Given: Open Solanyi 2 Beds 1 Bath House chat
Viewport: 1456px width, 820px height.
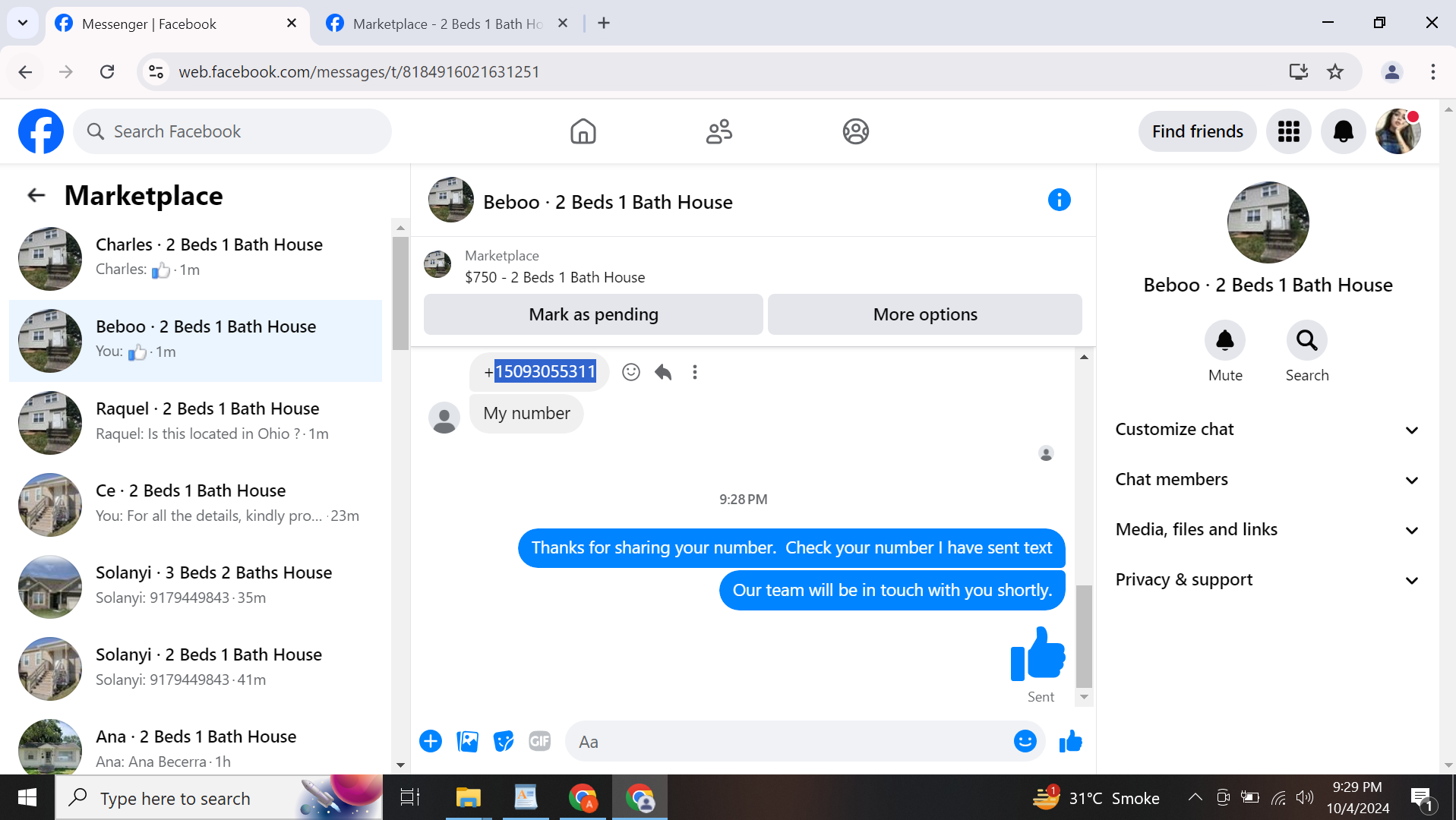Looking at the screenshot, I should coord(196,668).
